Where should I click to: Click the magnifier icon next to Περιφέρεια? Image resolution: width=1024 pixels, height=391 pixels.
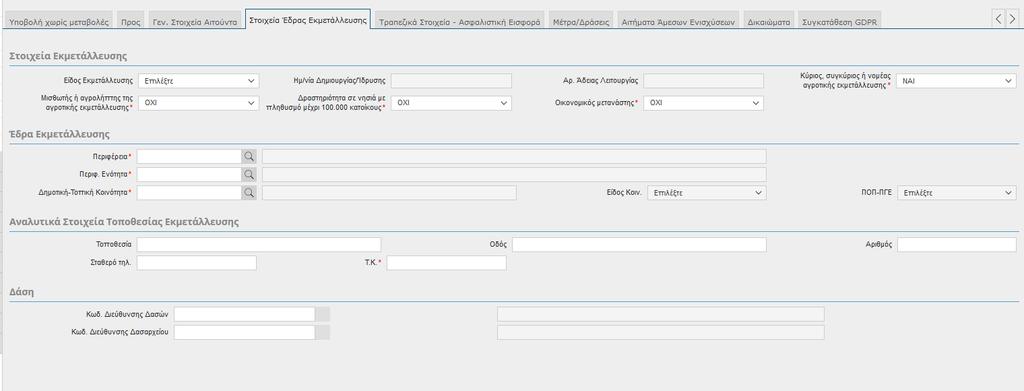point(249,157)
